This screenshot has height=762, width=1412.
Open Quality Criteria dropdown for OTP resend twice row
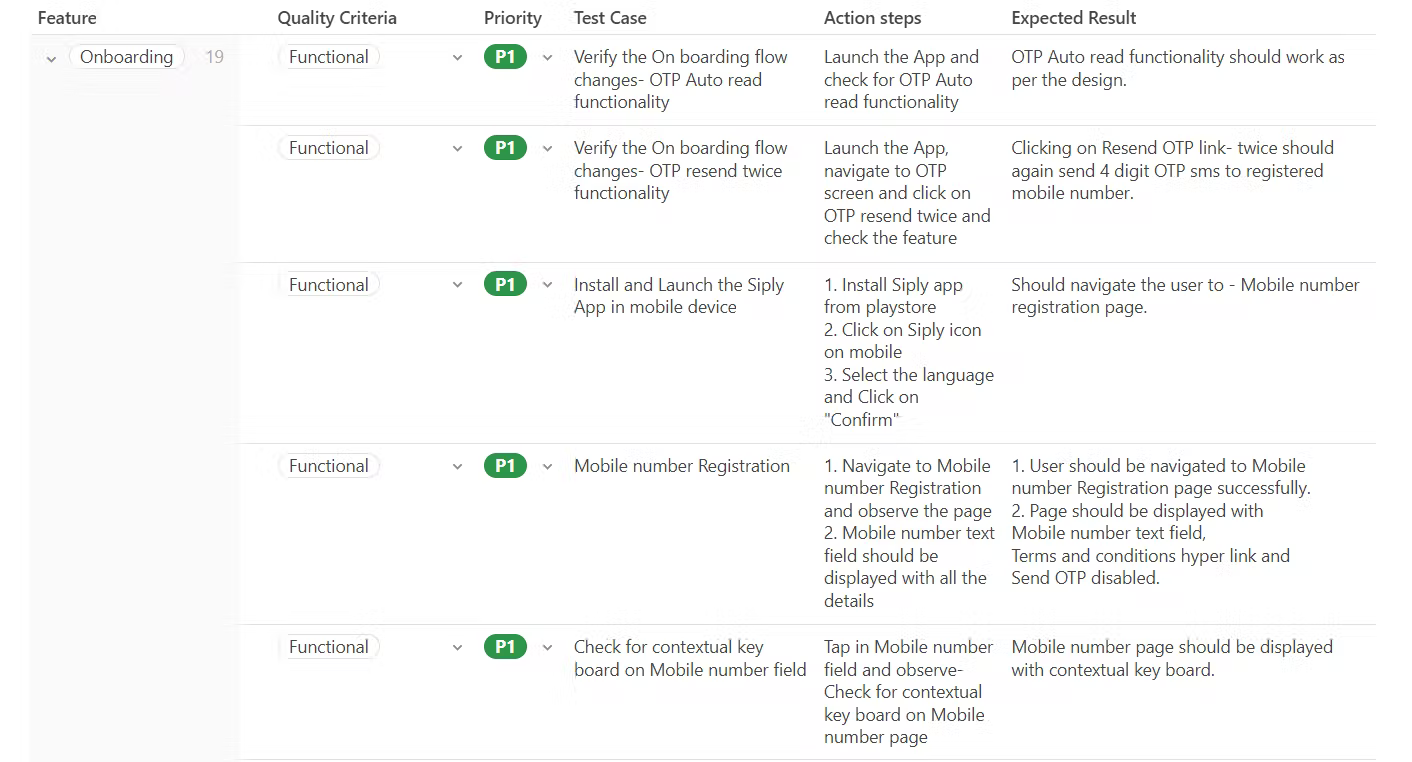pyautogui.click(x=457, y=149)
